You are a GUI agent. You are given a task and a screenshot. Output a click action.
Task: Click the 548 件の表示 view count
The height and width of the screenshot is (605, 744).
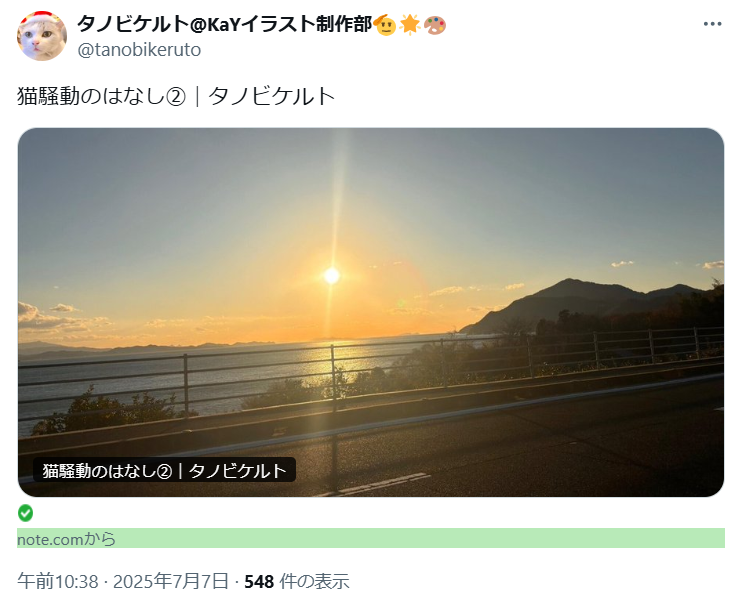(297, 581)
